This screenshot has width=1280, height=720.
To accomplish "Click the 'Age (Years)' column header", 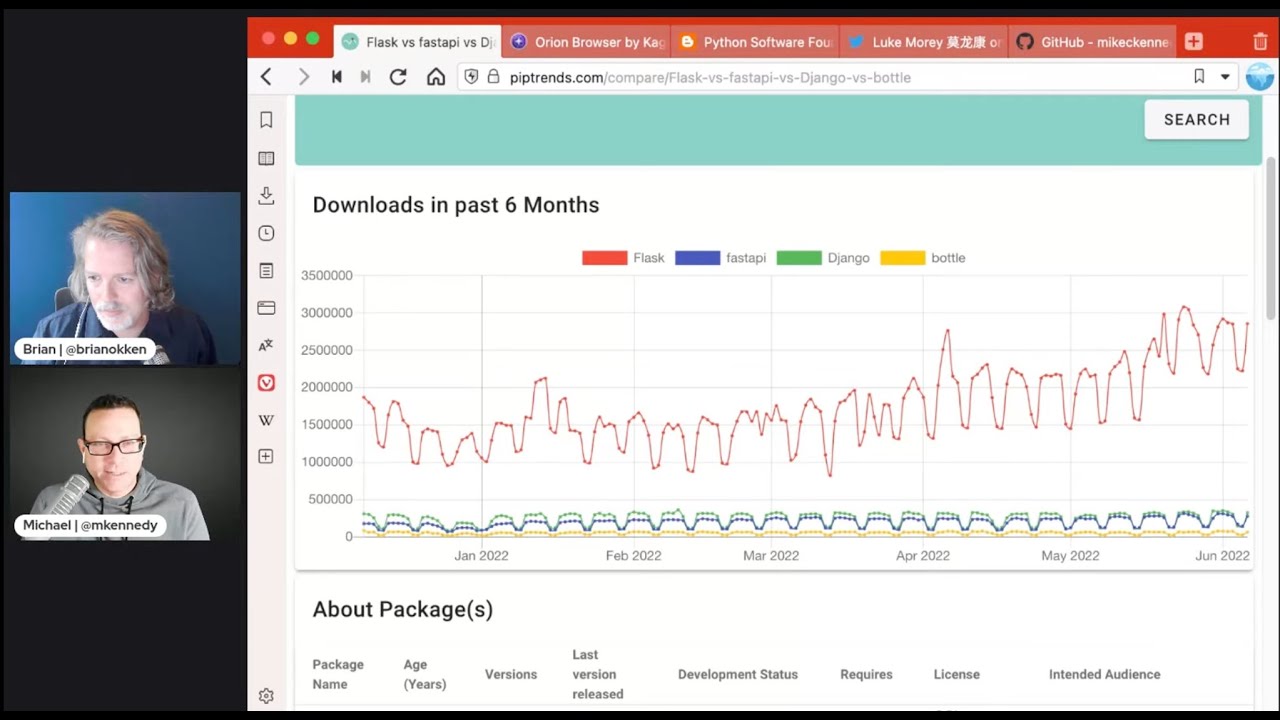I will [425, 674].
